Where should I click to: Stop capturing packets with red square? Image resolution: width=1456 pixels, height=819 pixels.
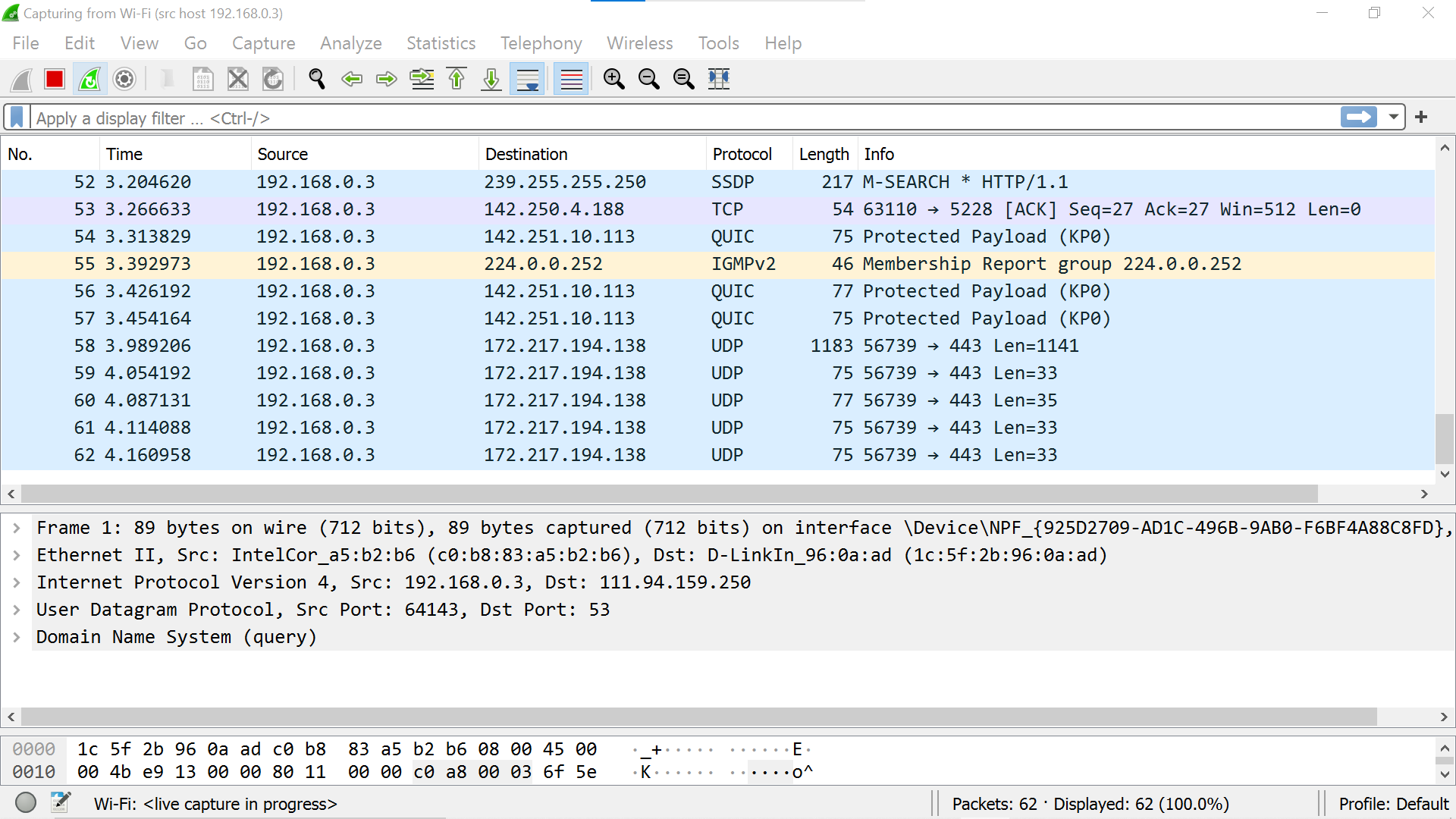tap(54, 79)
